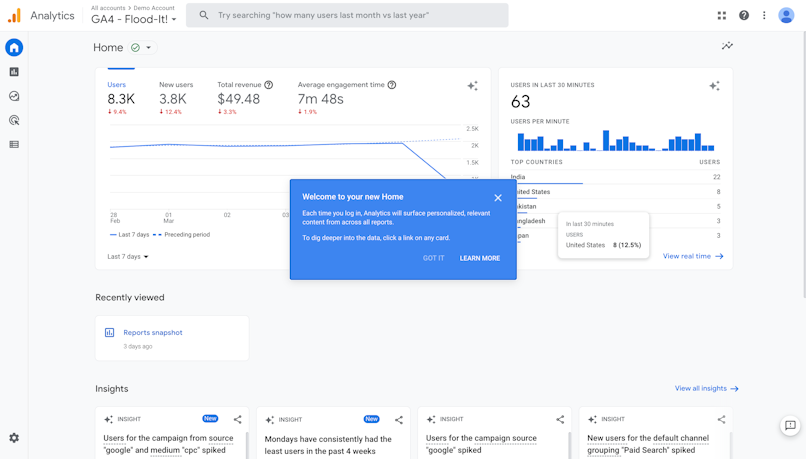The image size is (806, 459).
Task: Click the Demo Account breadcrumb
Action: (154, 8)
